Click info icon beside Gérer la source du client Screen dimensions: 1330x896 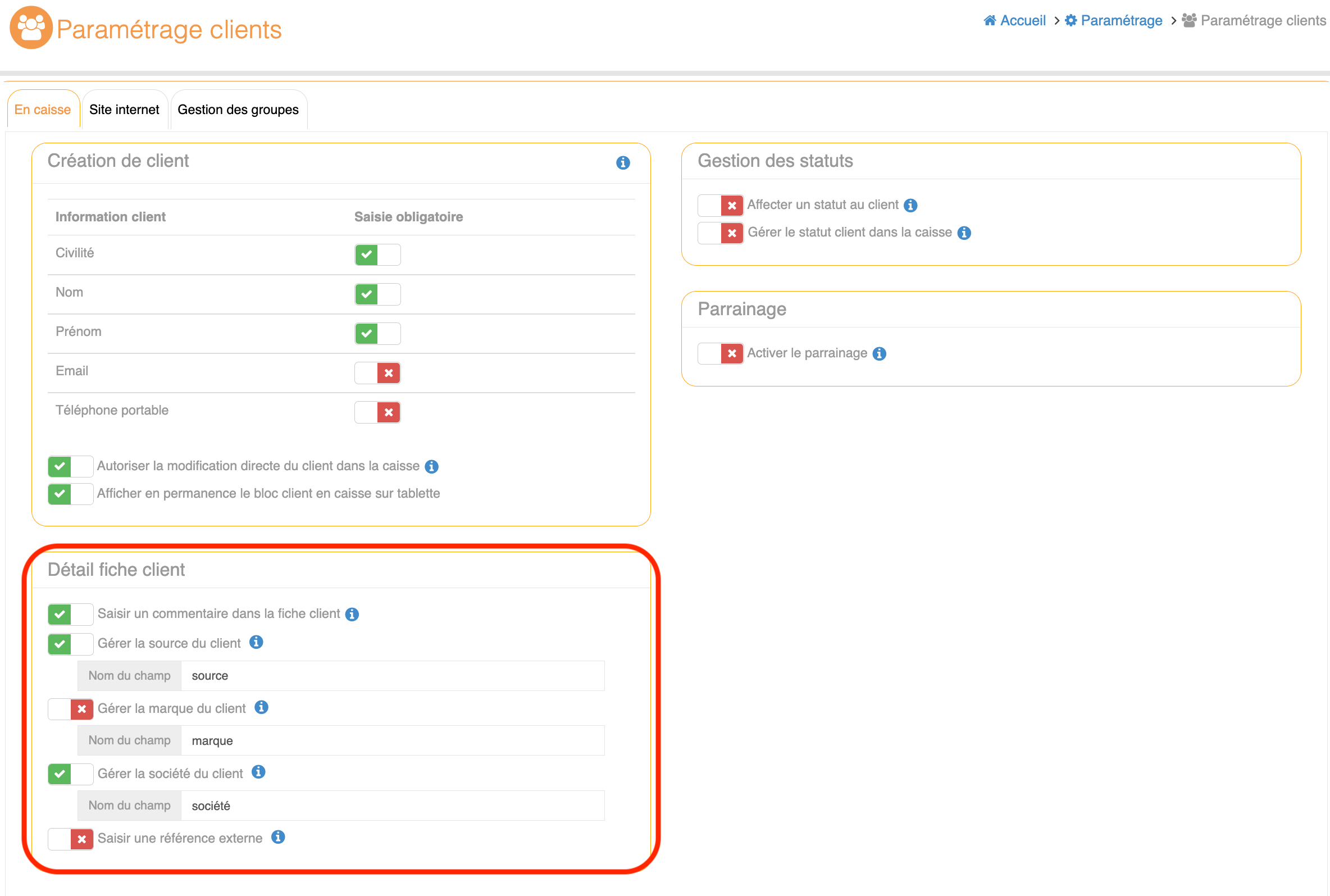pyautogui.click(x=256, y=642)
